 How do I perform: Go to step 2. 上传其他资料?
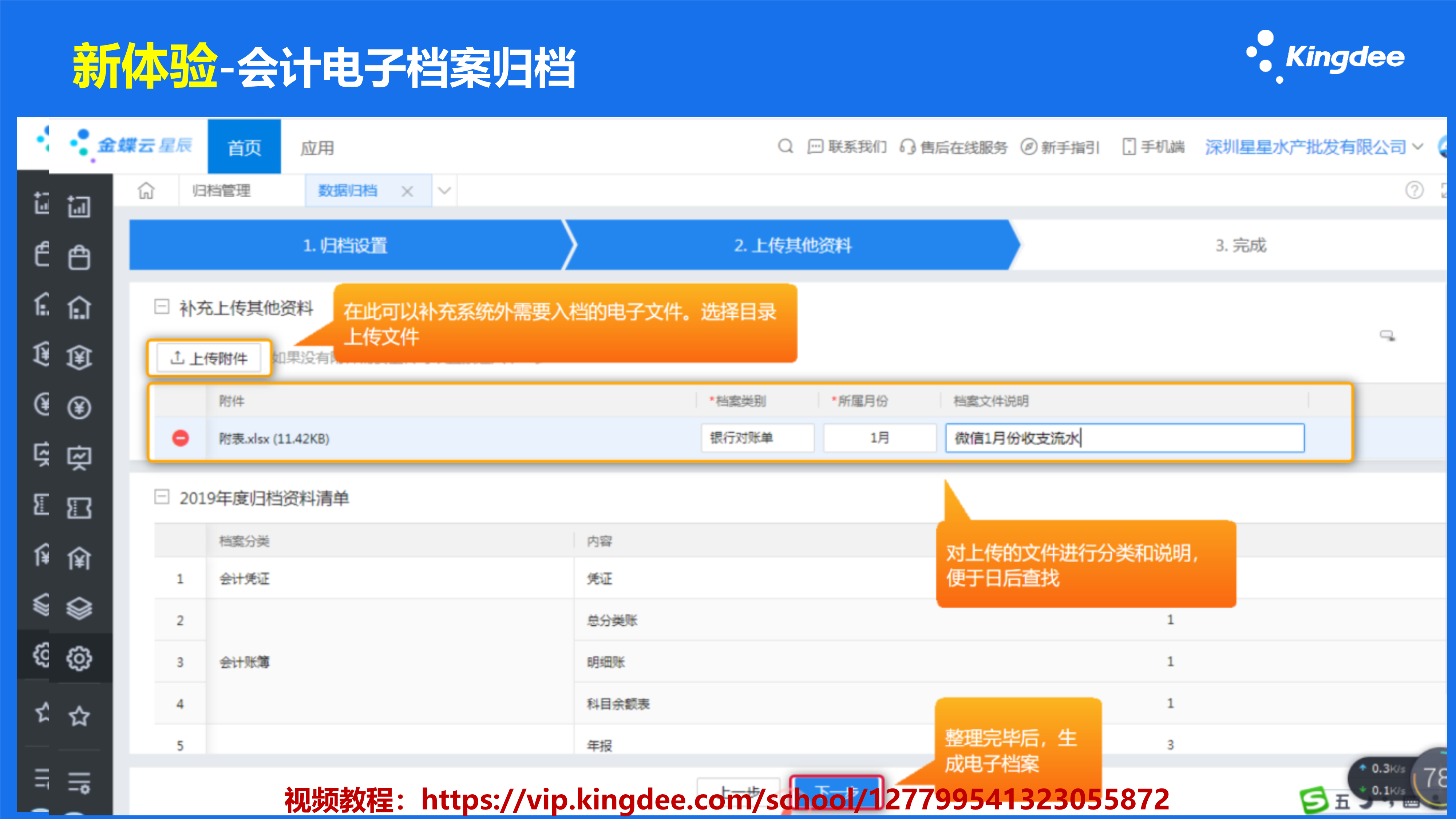click(x=792, y=245)
